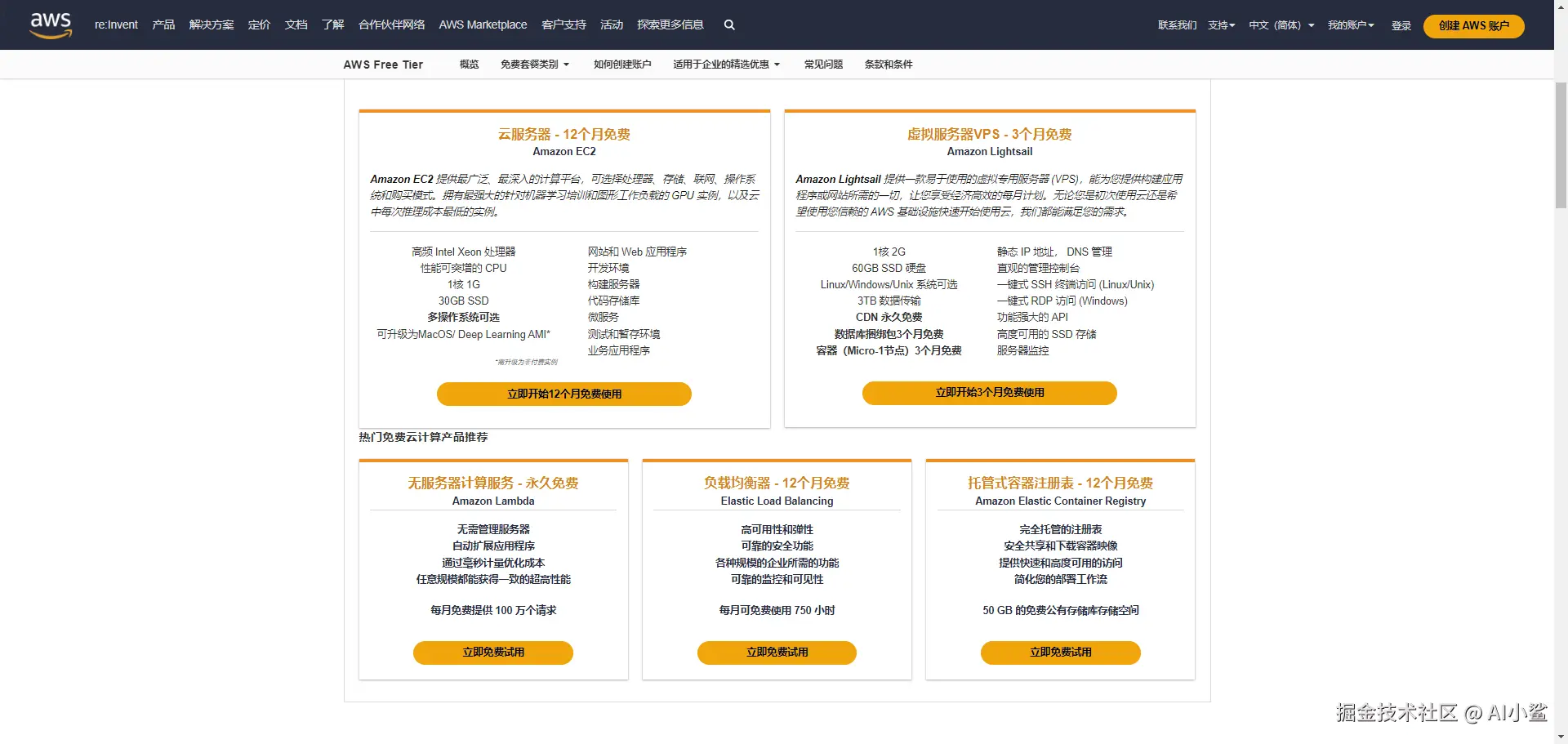Open the 产品 menu
The image size is (1568, 744).
click(x=163, y=25)
